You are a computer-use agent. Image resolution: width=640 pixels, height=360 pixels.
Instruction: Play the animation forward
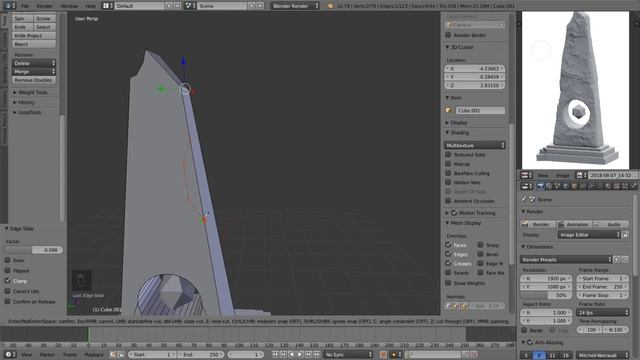click(x=300, y=355)
